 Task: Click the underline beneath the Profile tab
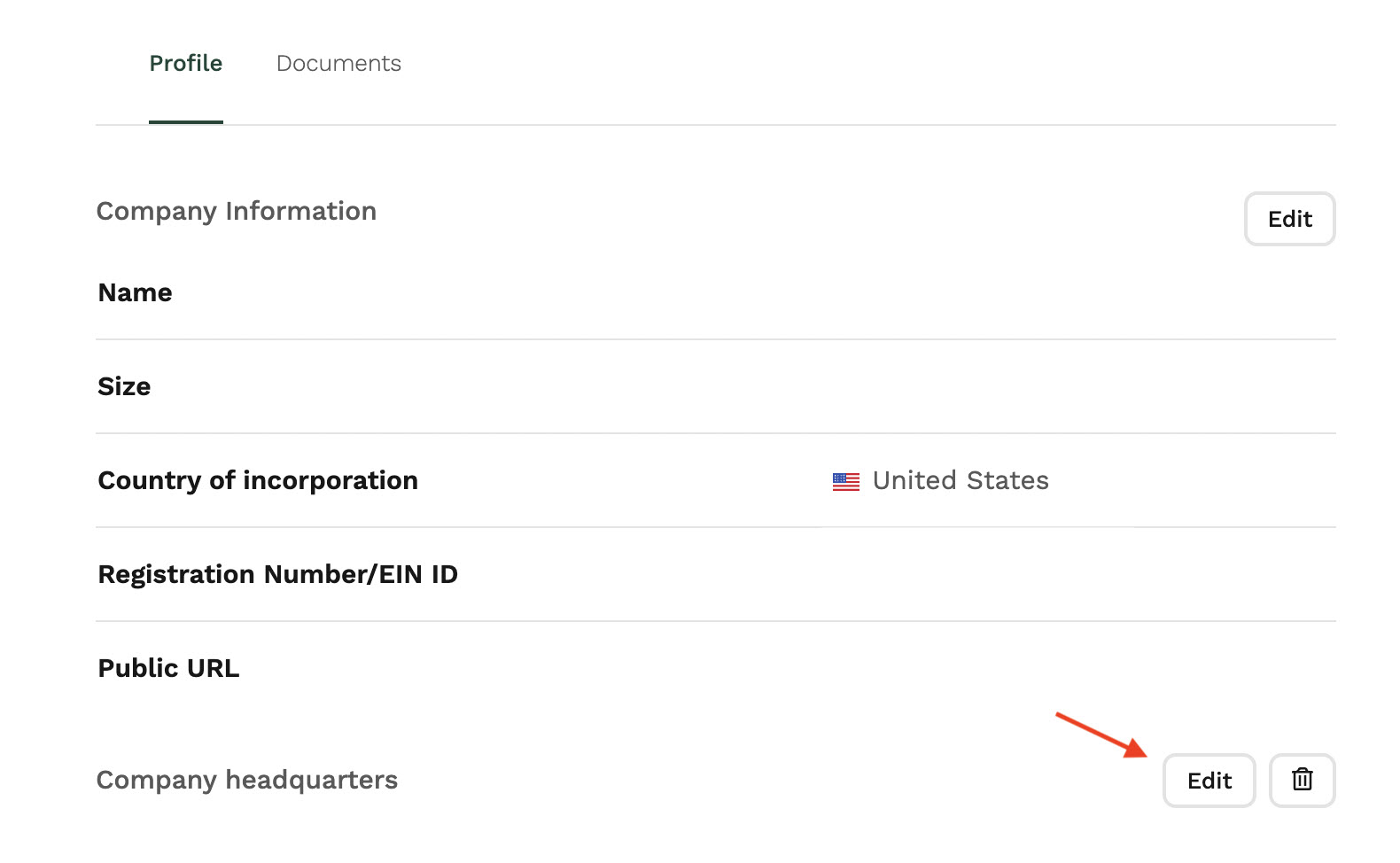pos(186,122)
